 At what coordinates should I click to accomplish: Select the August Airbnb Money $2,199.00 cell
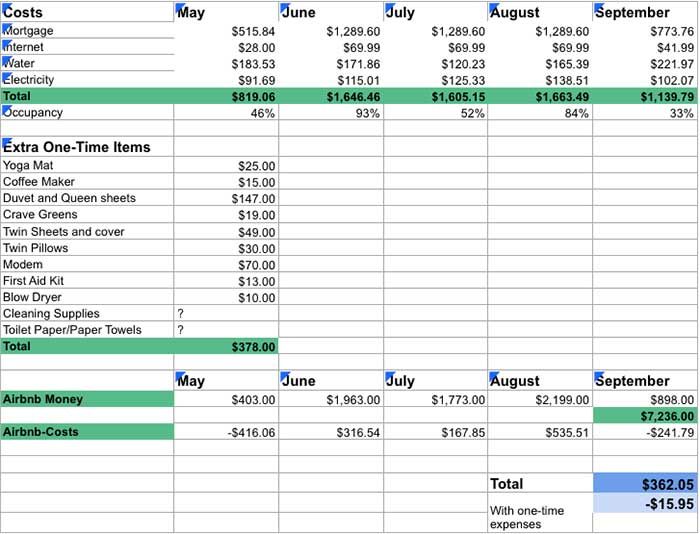[x=540, y=400]
